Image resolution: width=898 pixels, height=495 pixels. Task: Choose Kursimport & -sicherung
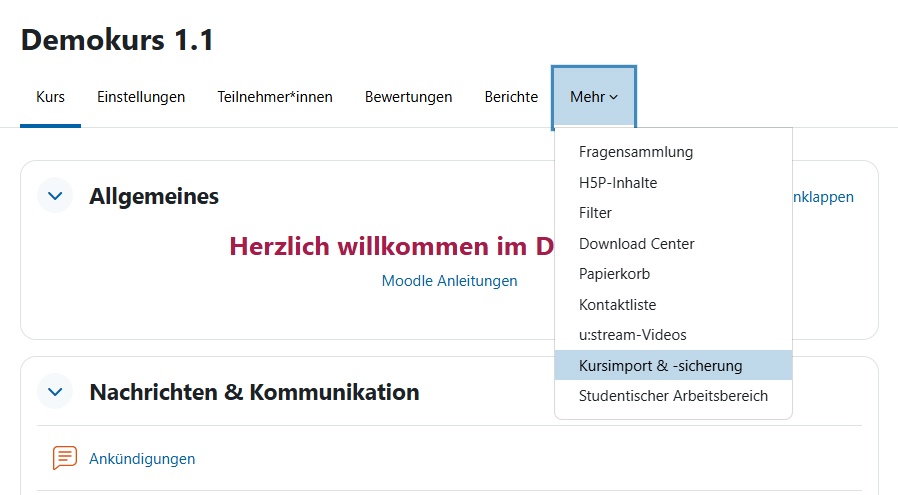click(x=674, y=365)
